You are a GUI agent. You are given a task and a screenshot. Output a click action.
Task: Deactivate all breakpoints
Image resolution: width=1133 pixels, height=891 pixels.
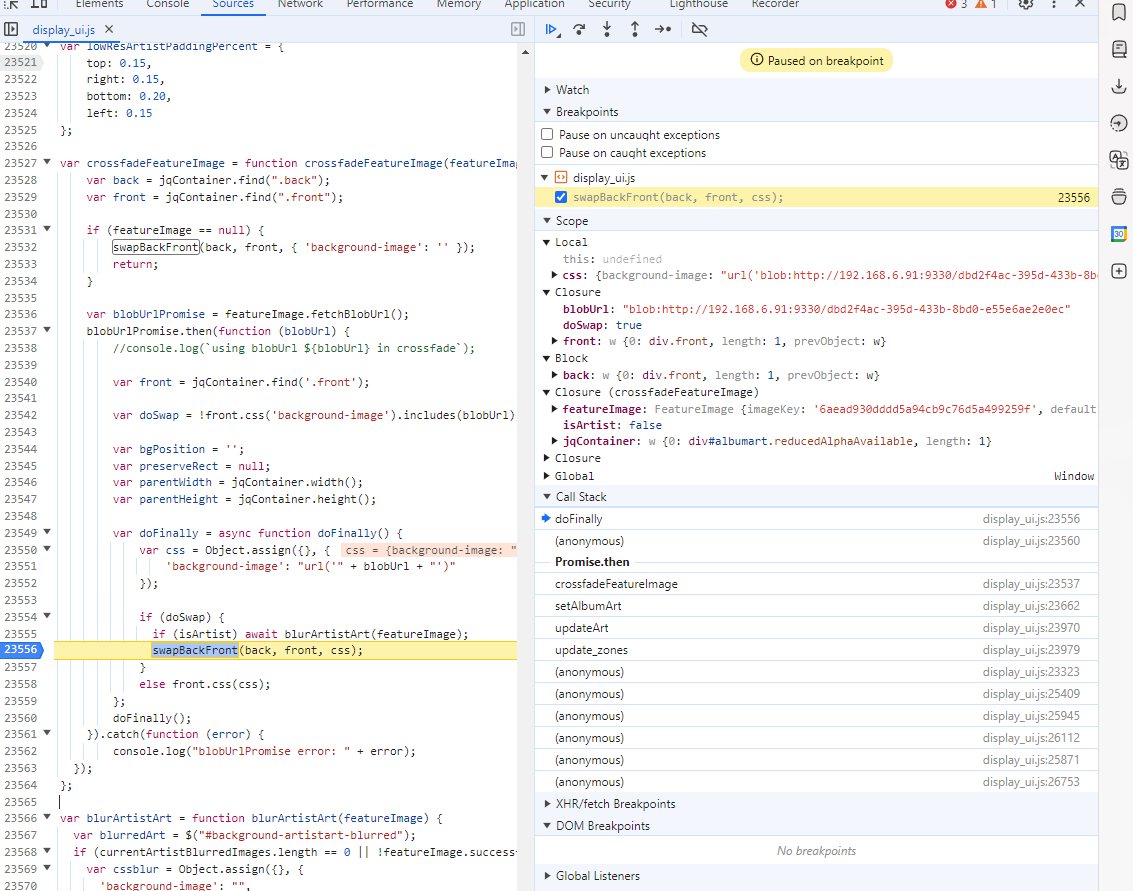pyautogui.click(x=699, y=30)
